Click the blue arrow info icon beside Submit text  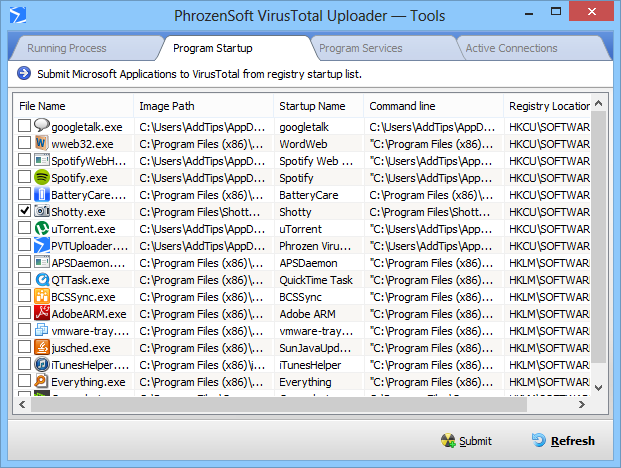point(24,73)
